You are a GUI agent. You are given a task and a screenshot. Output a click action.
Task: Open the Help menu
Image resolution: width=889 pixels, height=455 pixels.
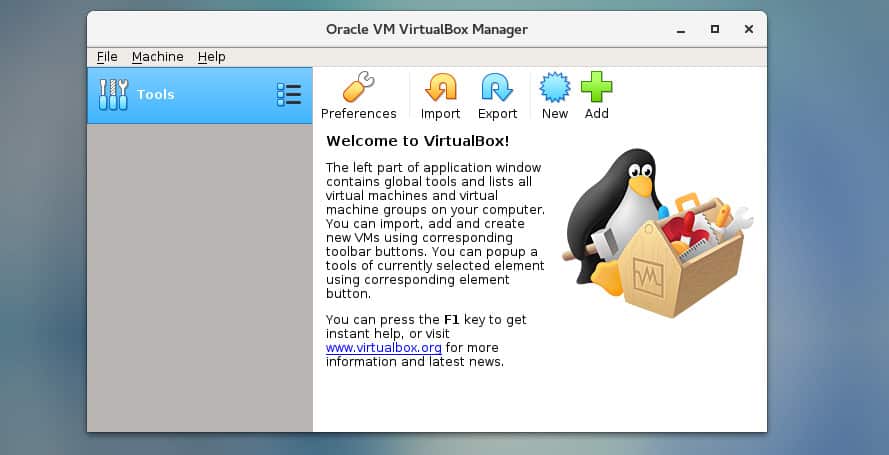click(x=211, y=57)
